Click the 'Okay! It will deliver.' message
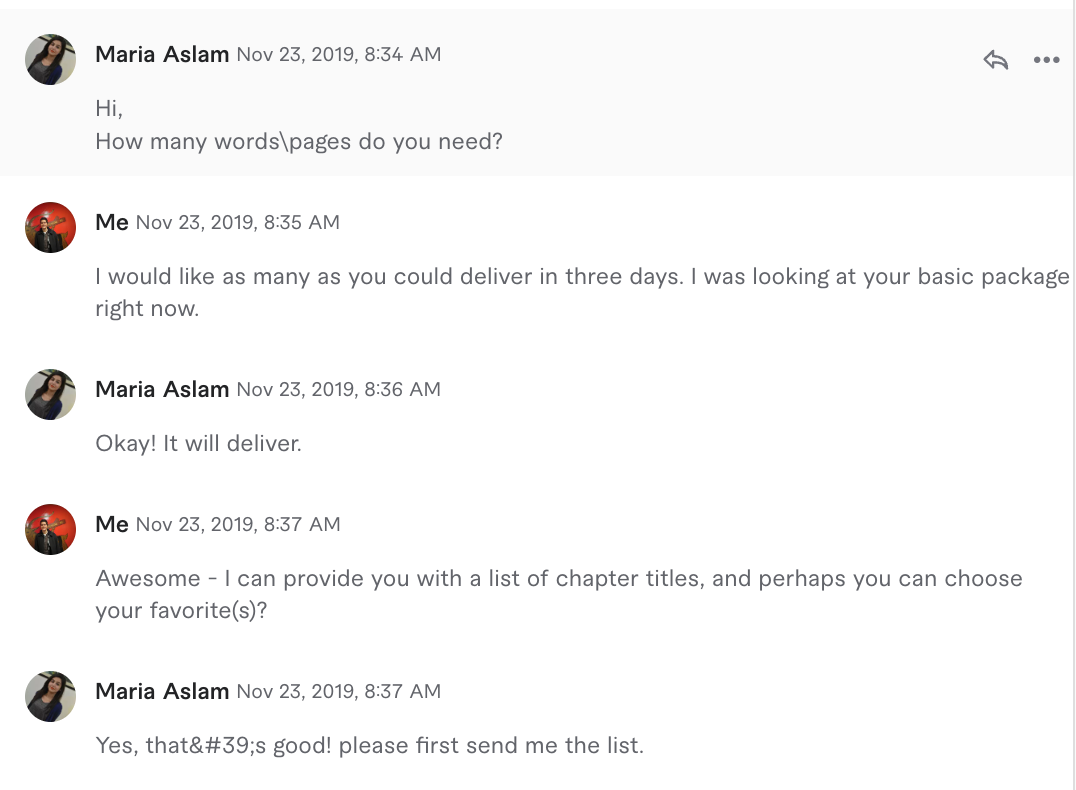 pyautogui.click(x=198, y=443)
